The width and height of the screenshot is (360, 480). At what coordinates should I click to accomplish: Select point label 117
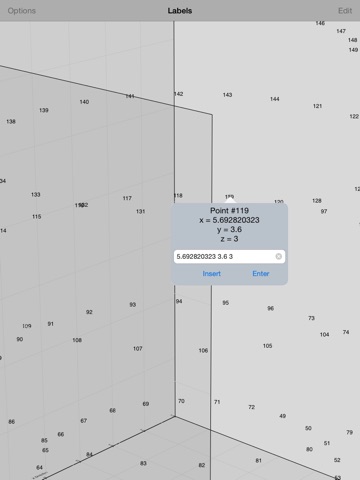(127, 198)
